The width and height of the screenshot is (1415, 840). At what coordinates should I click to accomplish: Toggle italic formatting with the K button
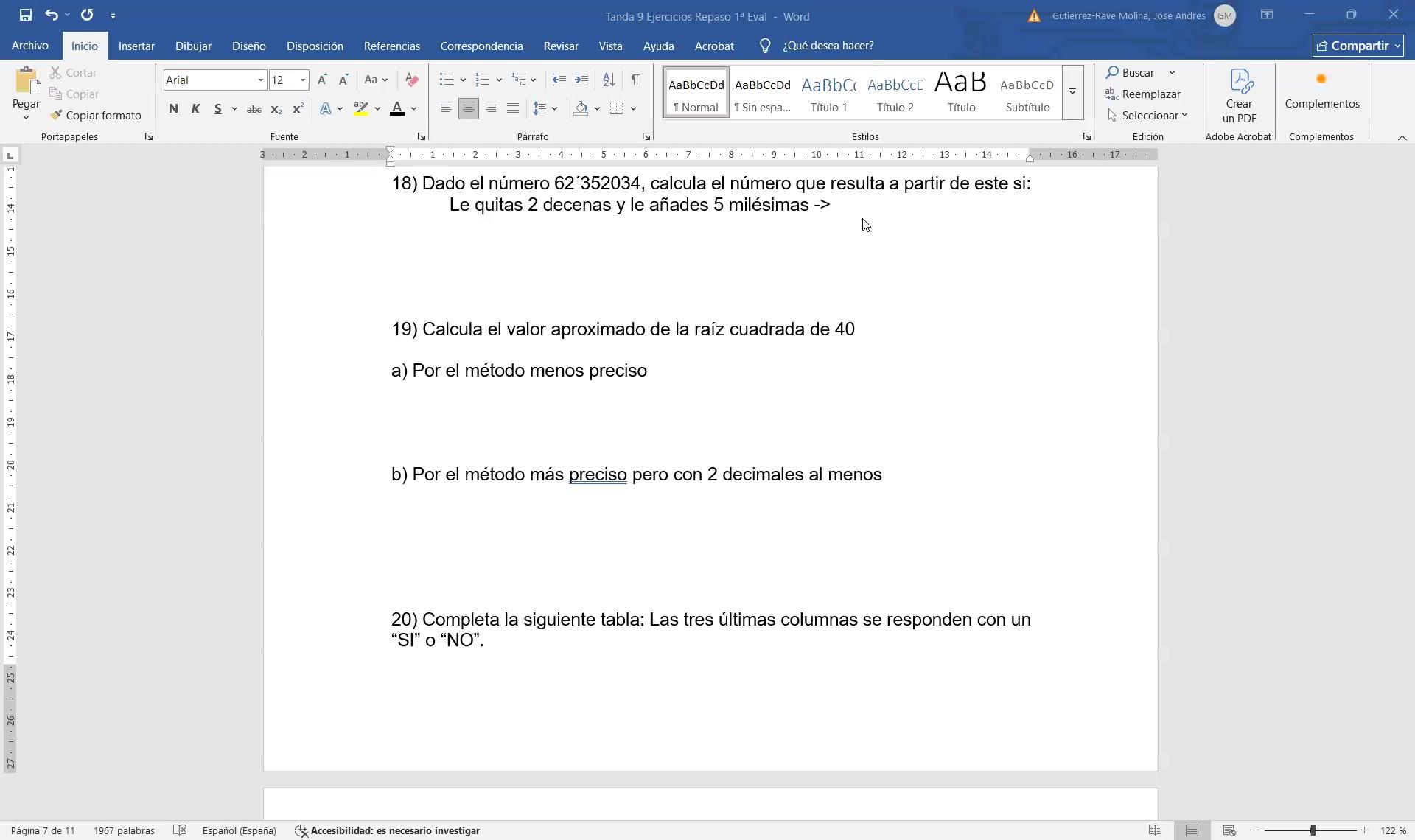195,108
